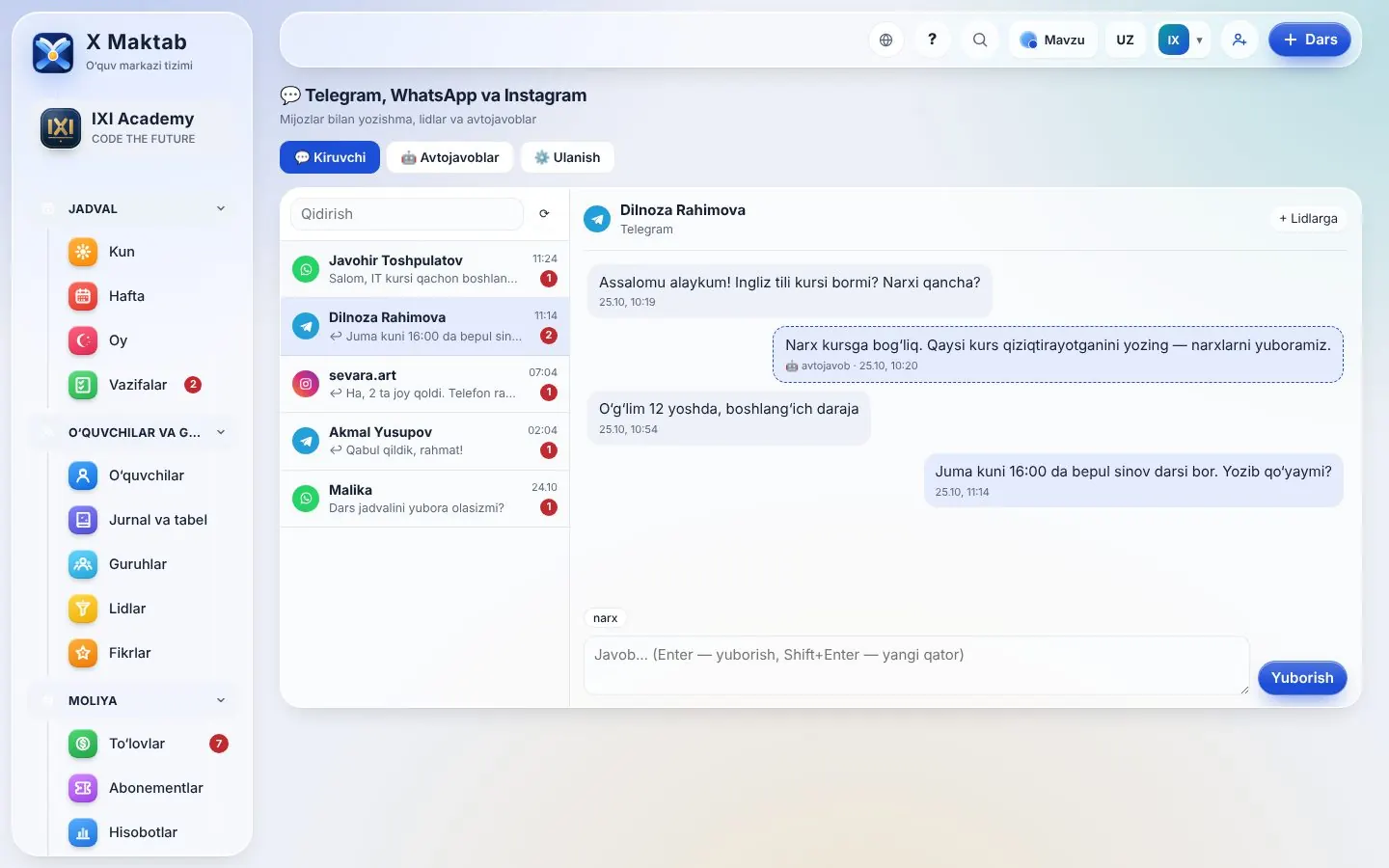The height and width of the screenshot is (868, 1389).
Task: Open O'quvchilar person icon in sidebar
Action: tap(83, 475)
